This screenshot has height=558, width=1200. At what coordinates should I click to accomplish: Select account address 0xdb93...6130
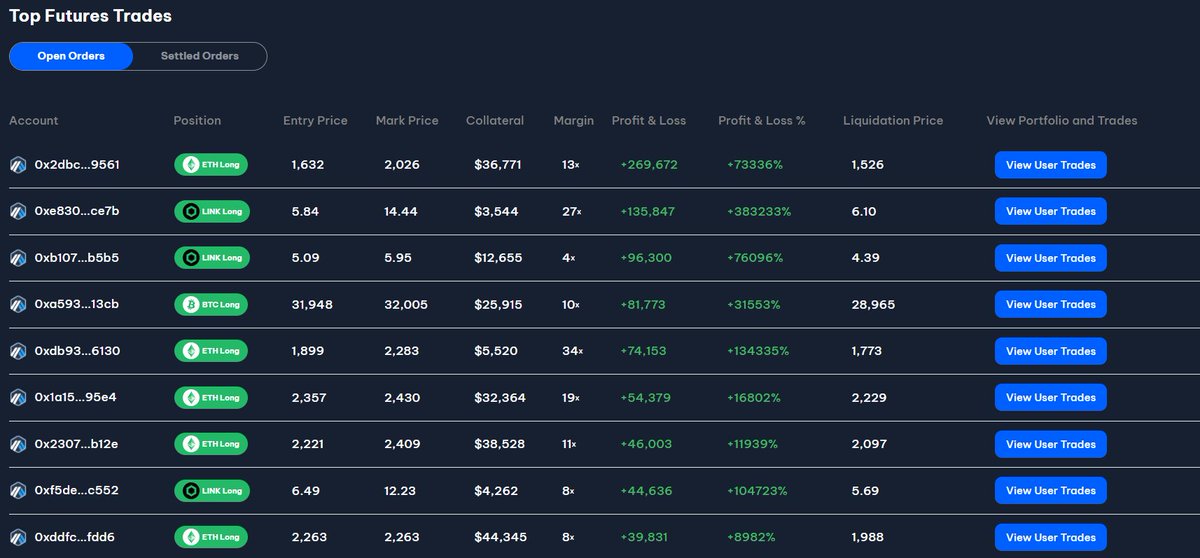click(x=77, y=351)
